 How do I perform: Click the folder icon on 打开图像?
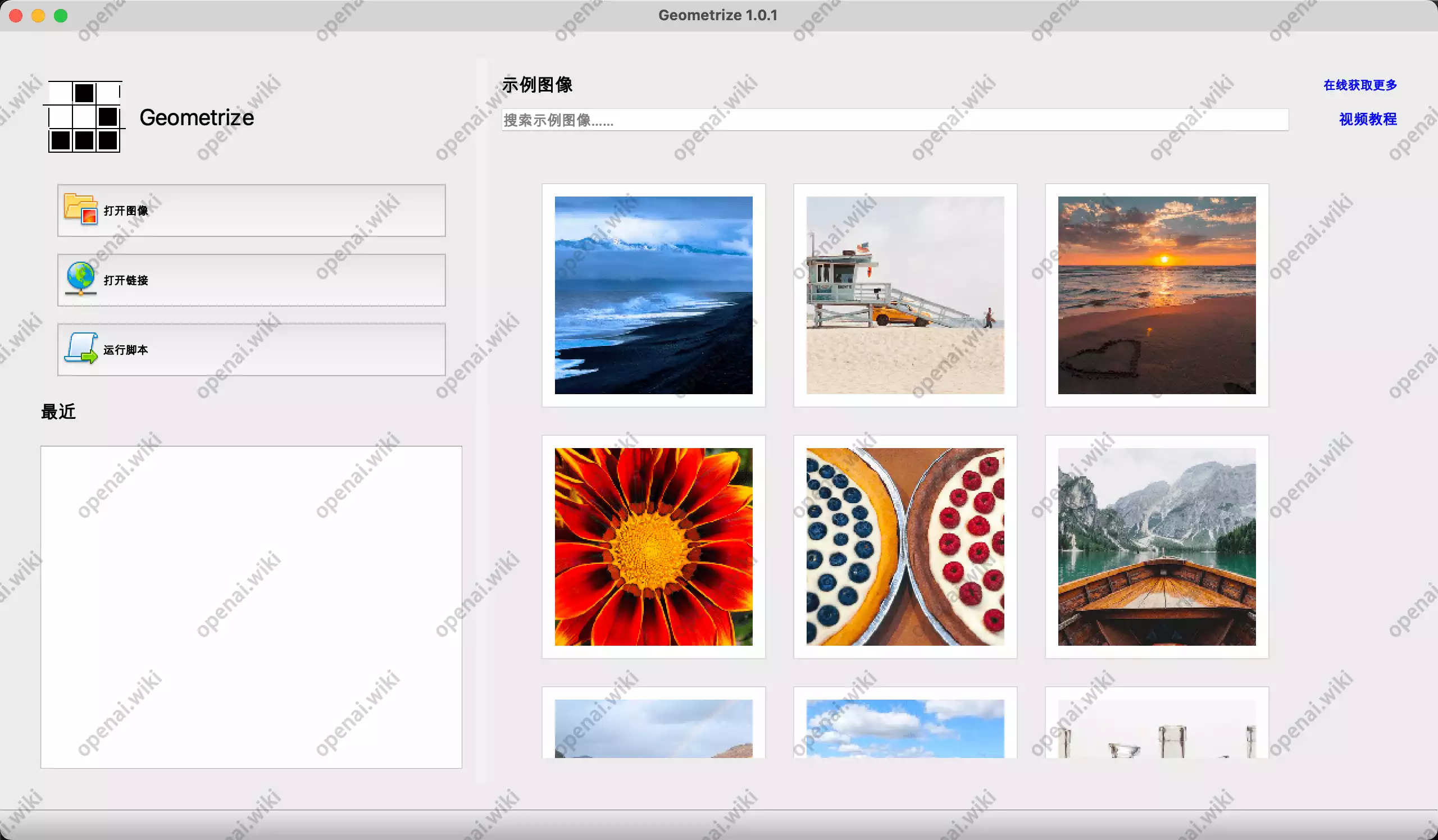80,209
